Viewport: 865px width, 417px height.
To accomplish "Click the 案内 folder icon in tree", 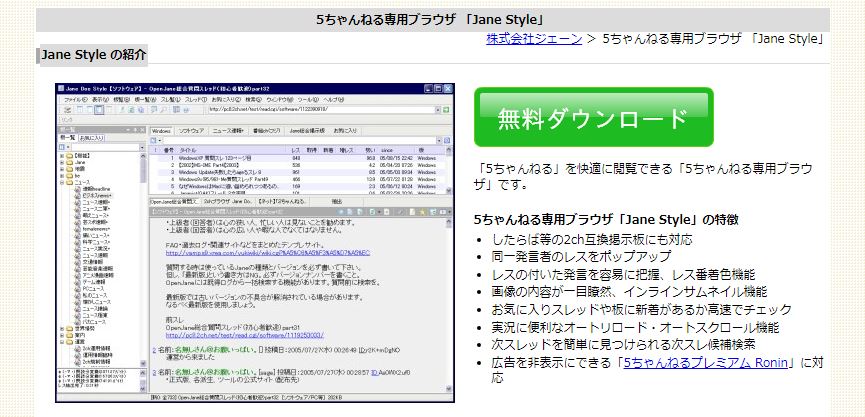I will click(69, 336).
